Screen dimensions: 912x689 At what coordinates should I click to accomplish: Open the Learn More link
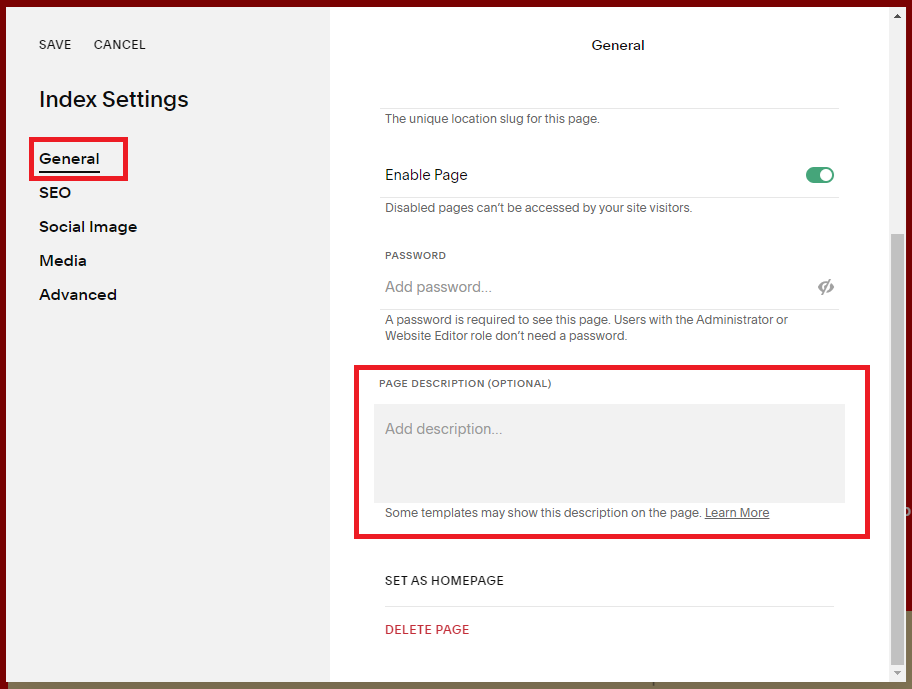coord(737,513)
